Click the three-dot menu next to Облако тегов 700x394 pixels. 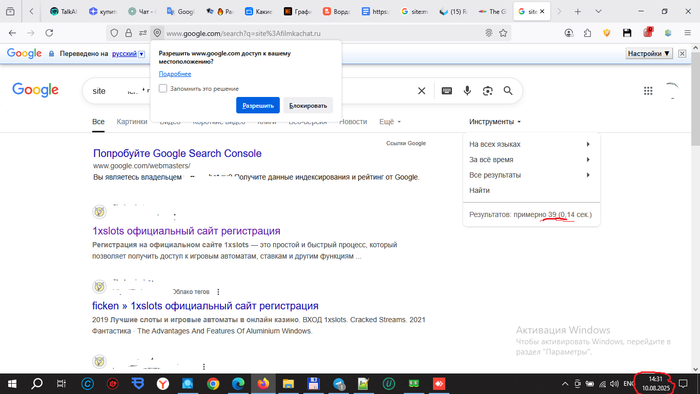[x=218, y=292]
